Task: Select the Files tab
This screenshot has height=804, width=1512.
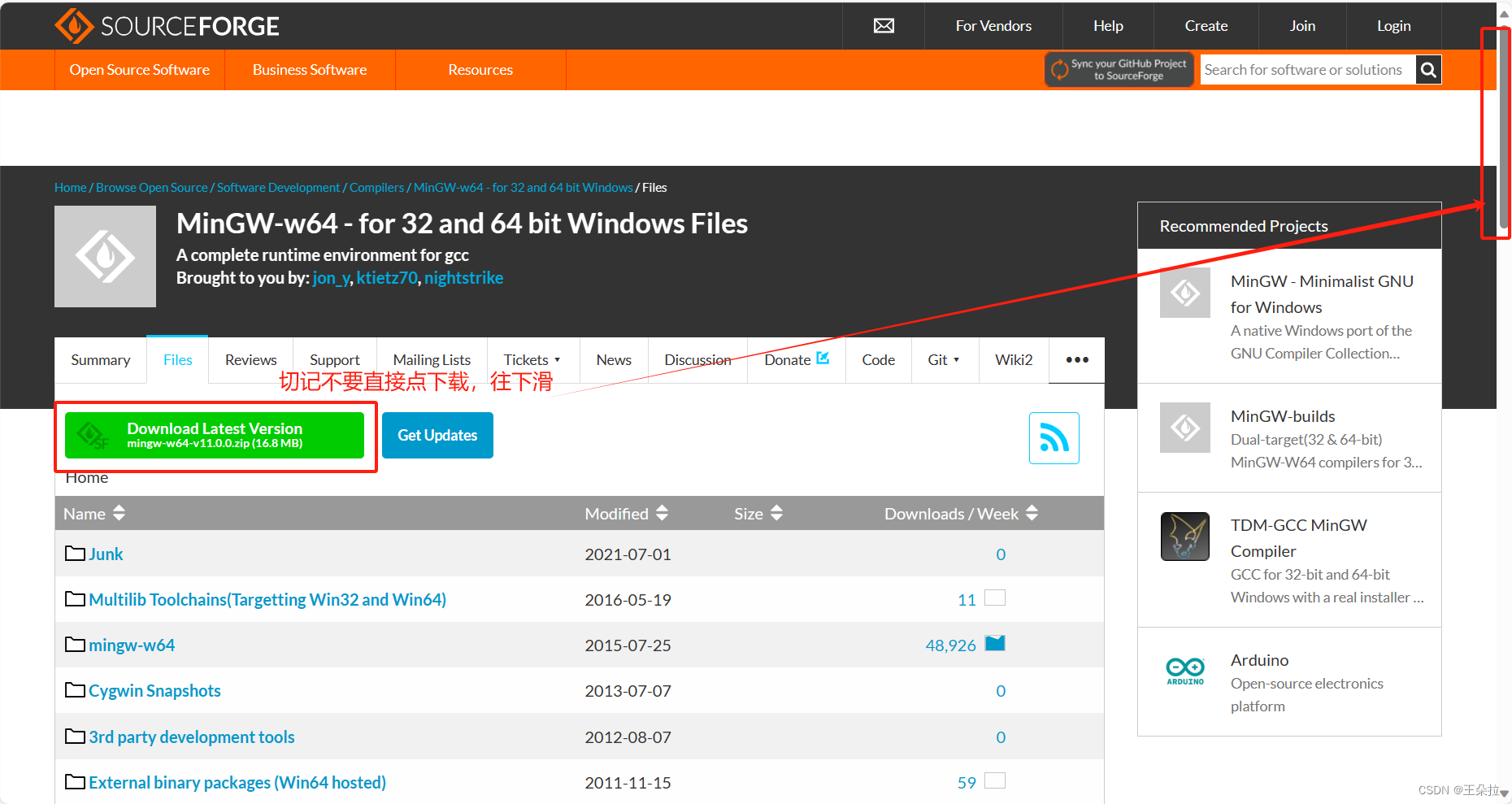Action: (178, 360)
